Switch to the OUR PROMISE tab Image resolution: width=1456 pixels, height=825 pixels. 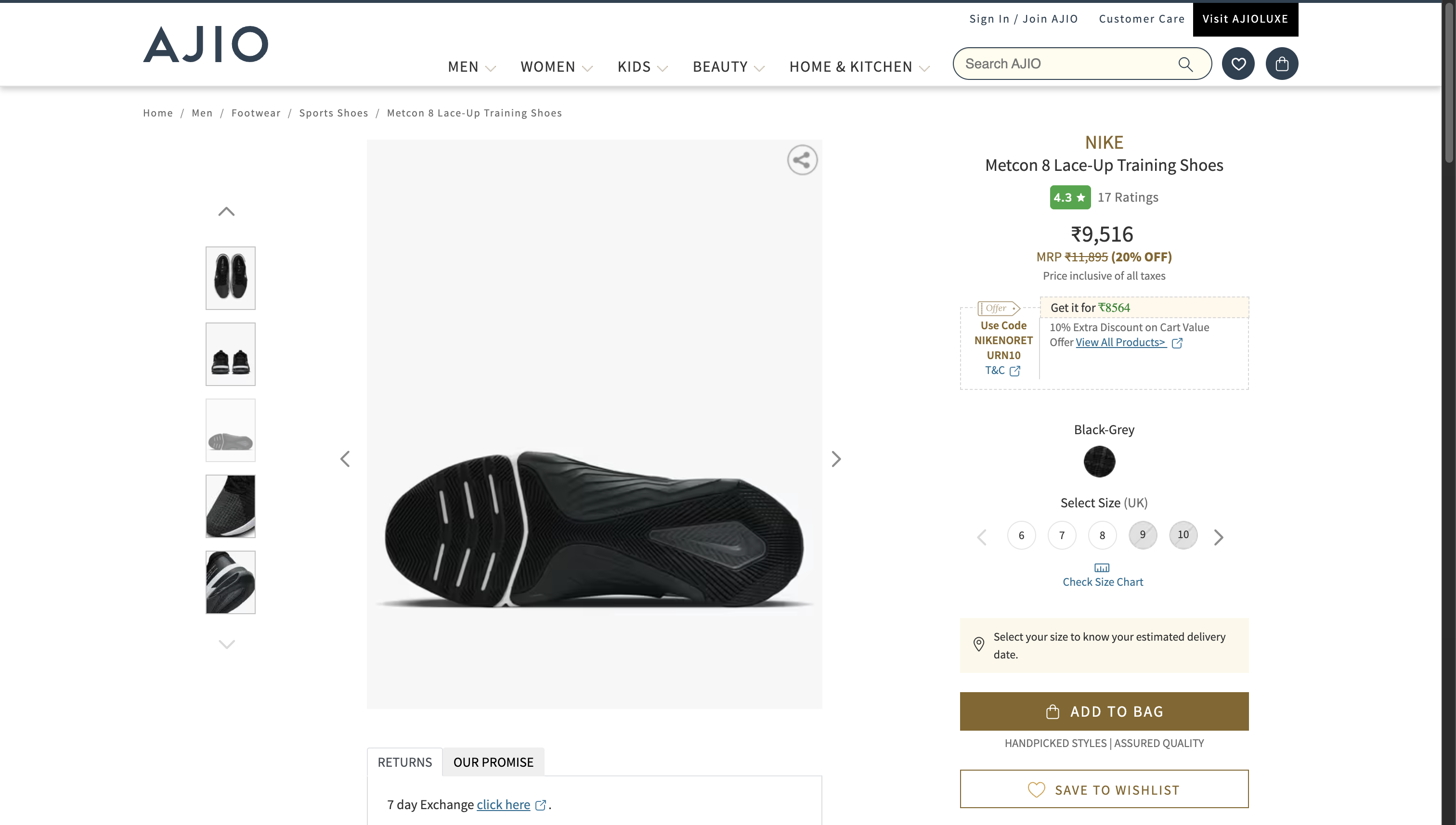(493, 762)
